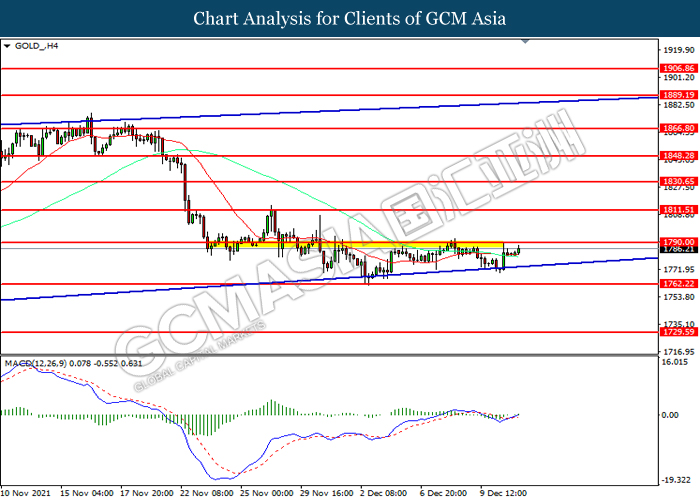Click the 1866.80 price level label
The image size is (700, 500).
point(678,128)
